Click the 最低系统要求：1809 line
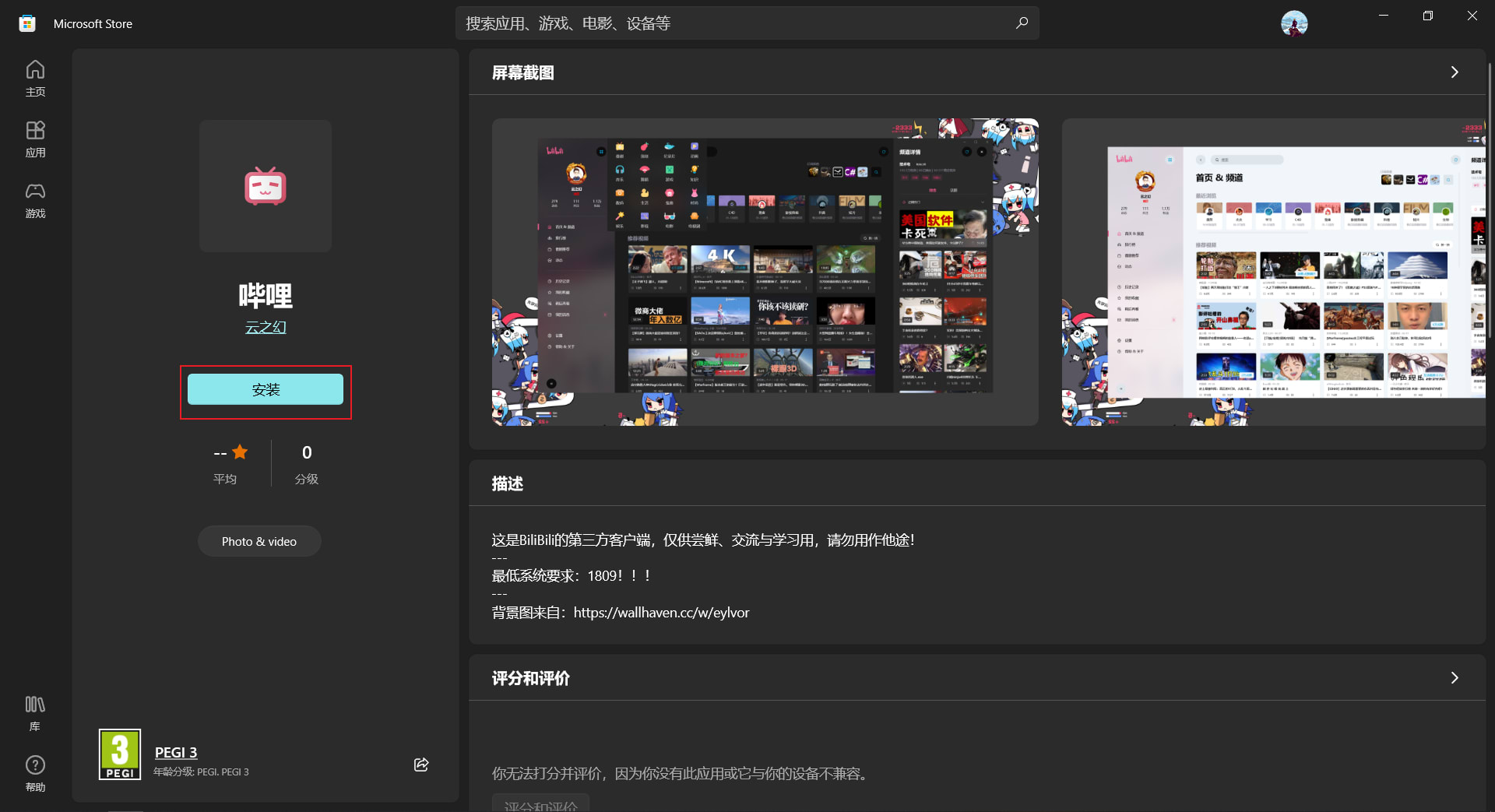 [x=572, y=576]
